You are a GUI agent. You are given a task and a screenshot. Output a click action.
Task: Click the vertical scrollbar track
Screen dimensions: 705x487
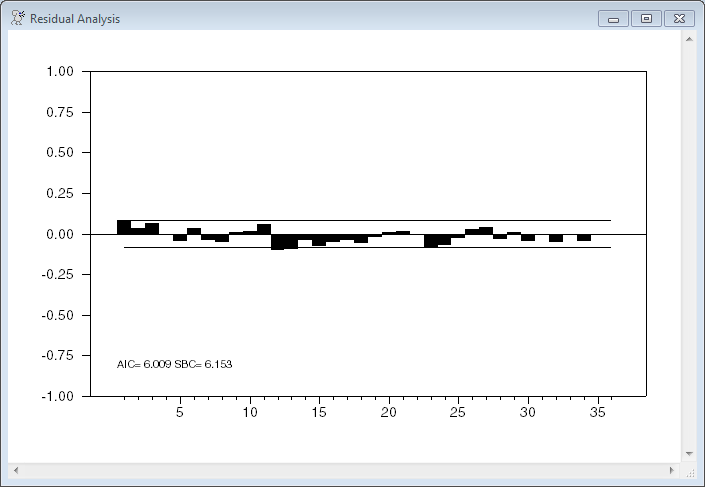[x=688, y=250]
